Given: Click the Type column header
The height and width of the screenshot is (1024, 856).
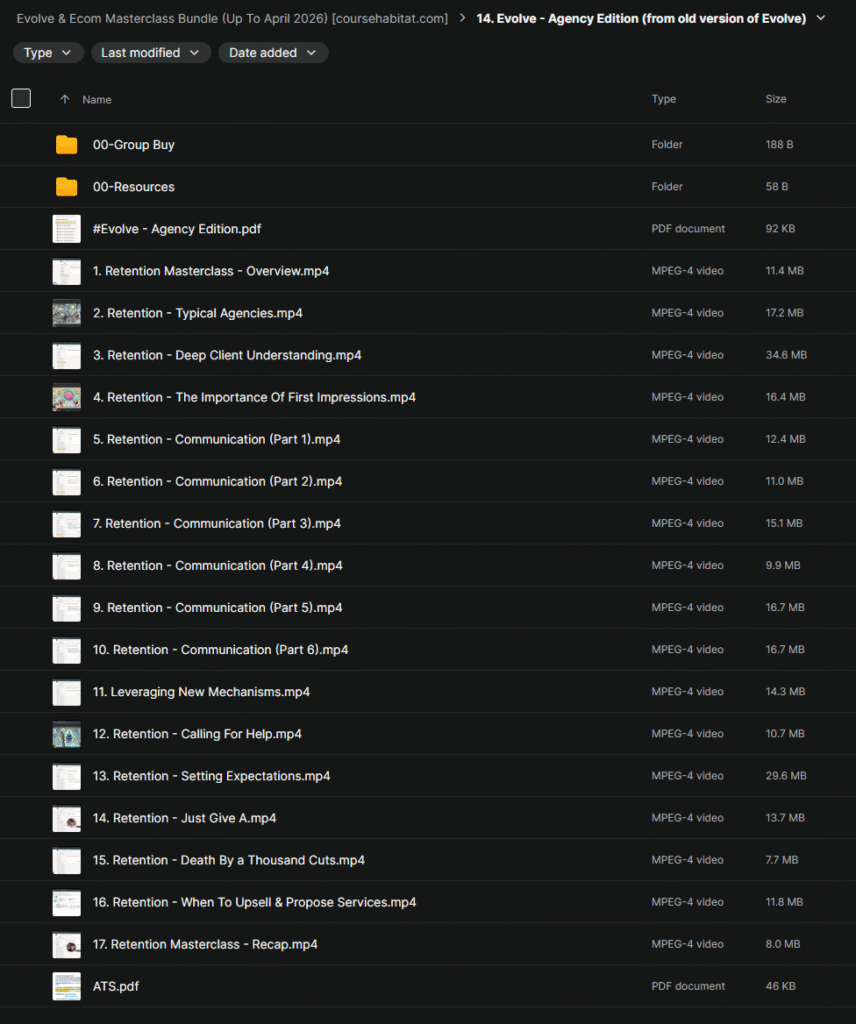Looking at the screenshot, I should tap(664, 99).
